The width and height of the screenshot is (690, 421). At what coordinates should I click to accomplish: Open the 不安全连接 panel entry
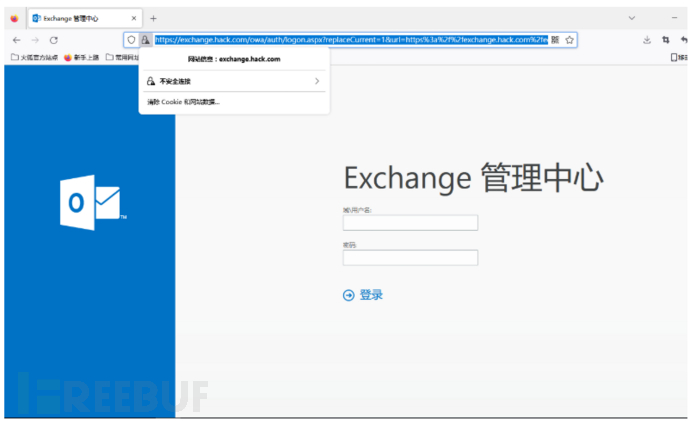tap(234, 81)
